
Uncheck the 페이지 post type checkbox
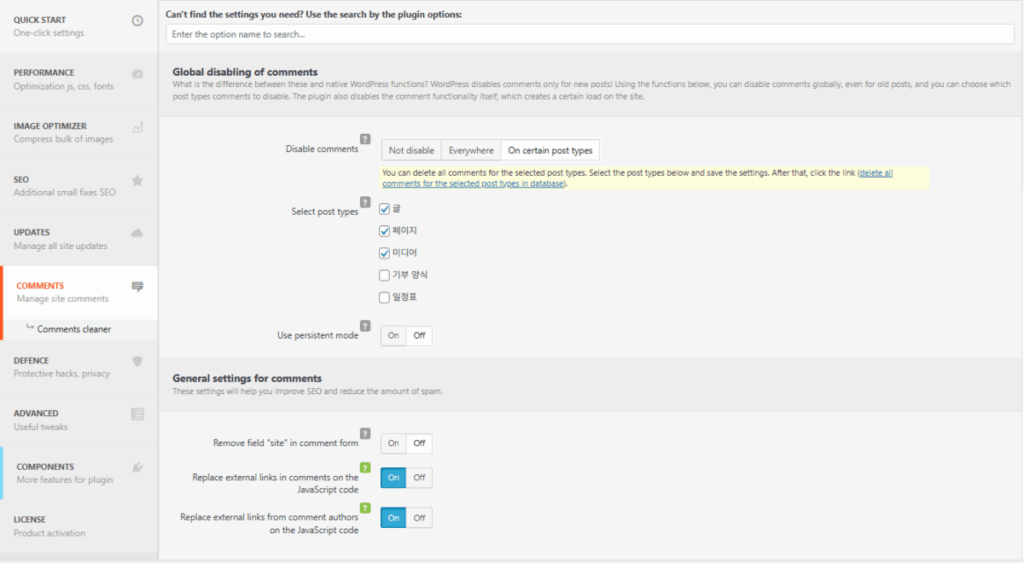tap(385, 231)
